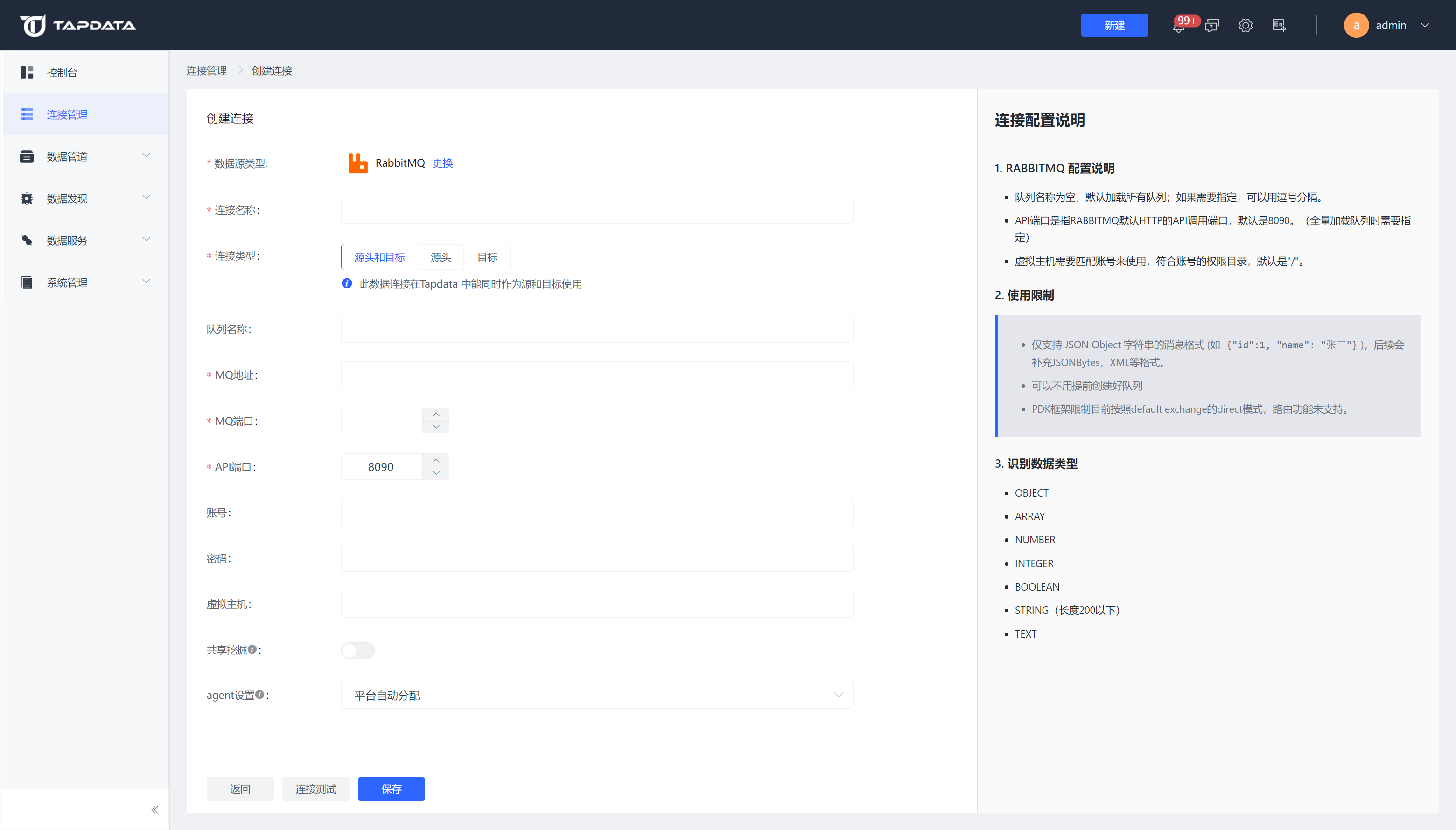Collapse the sidebar with double-chevron icon
Screen dimensions: 1456x830
pyautogui.click(x=154, y=809)
